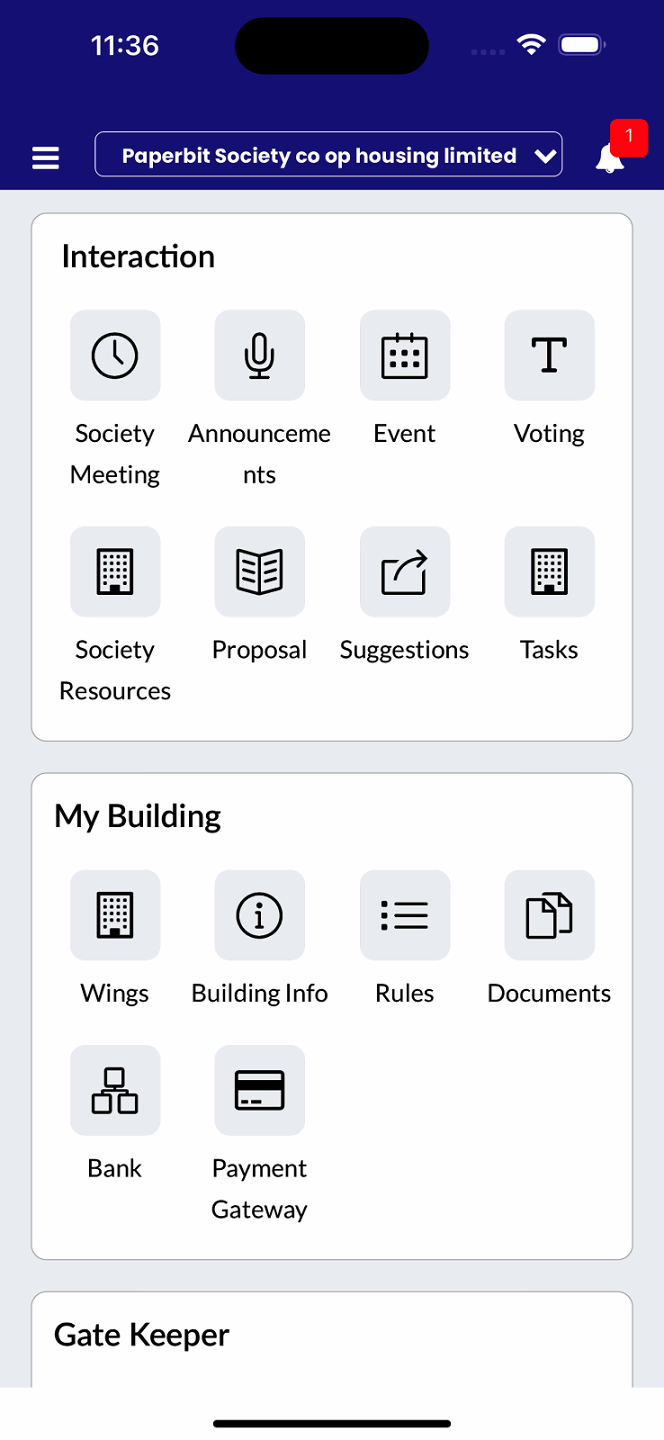Open the Wings section

[114, 915]
